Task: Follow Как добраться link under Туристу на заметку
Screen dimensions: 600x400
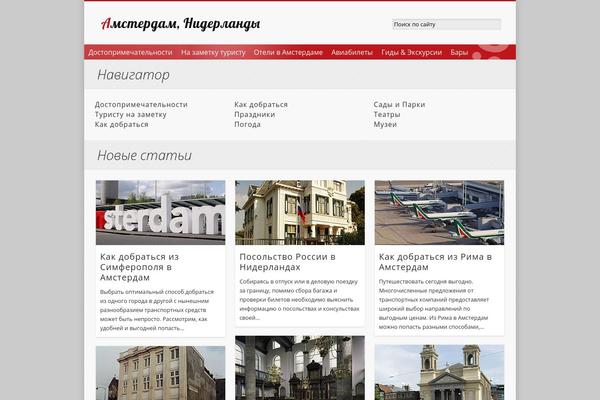Action: tap(121, 124)
